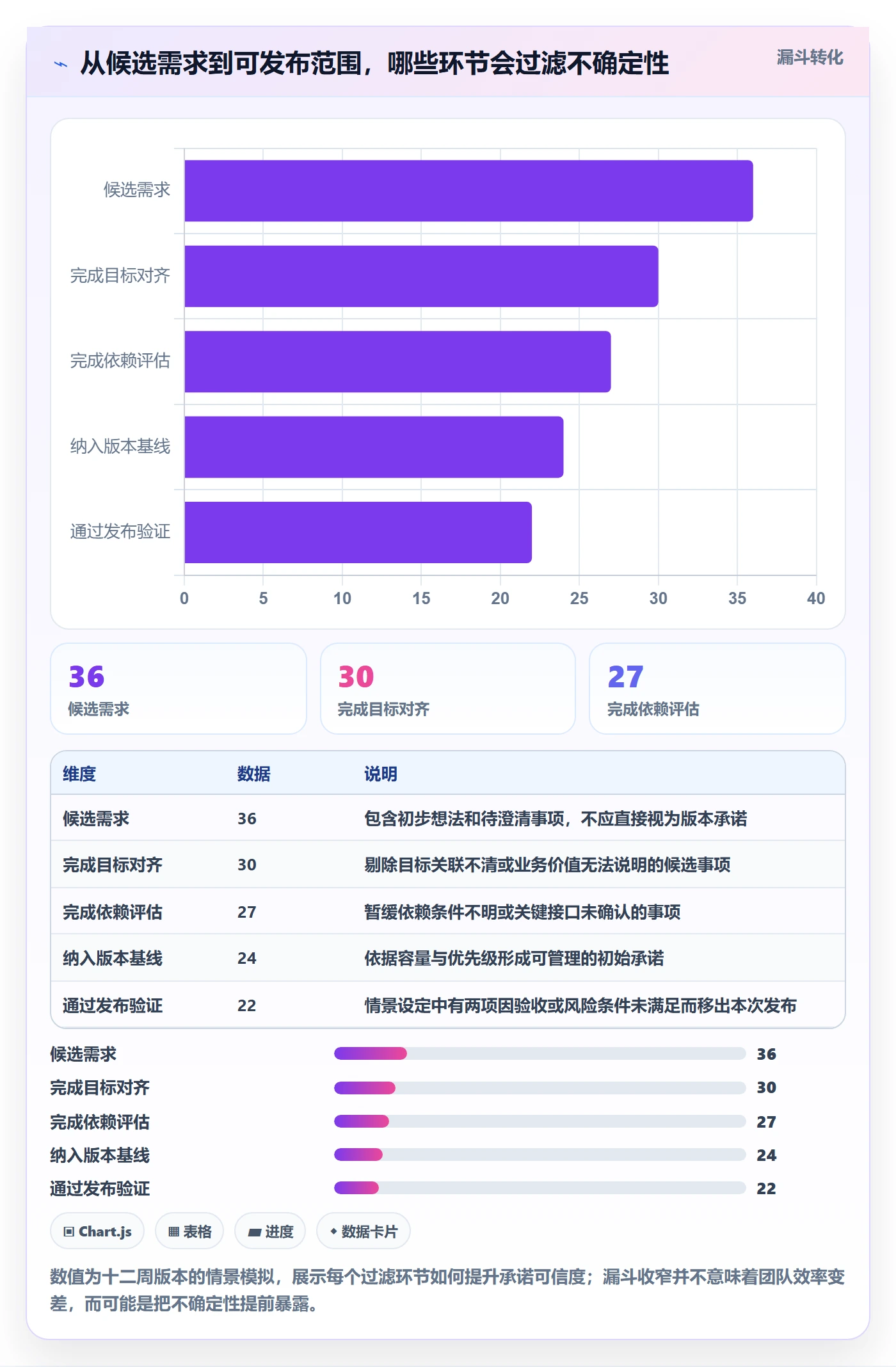Select the 纳入版本基线 progress bar
This screenshot has width=896, height=1367.
click(x=540, y=1155)
